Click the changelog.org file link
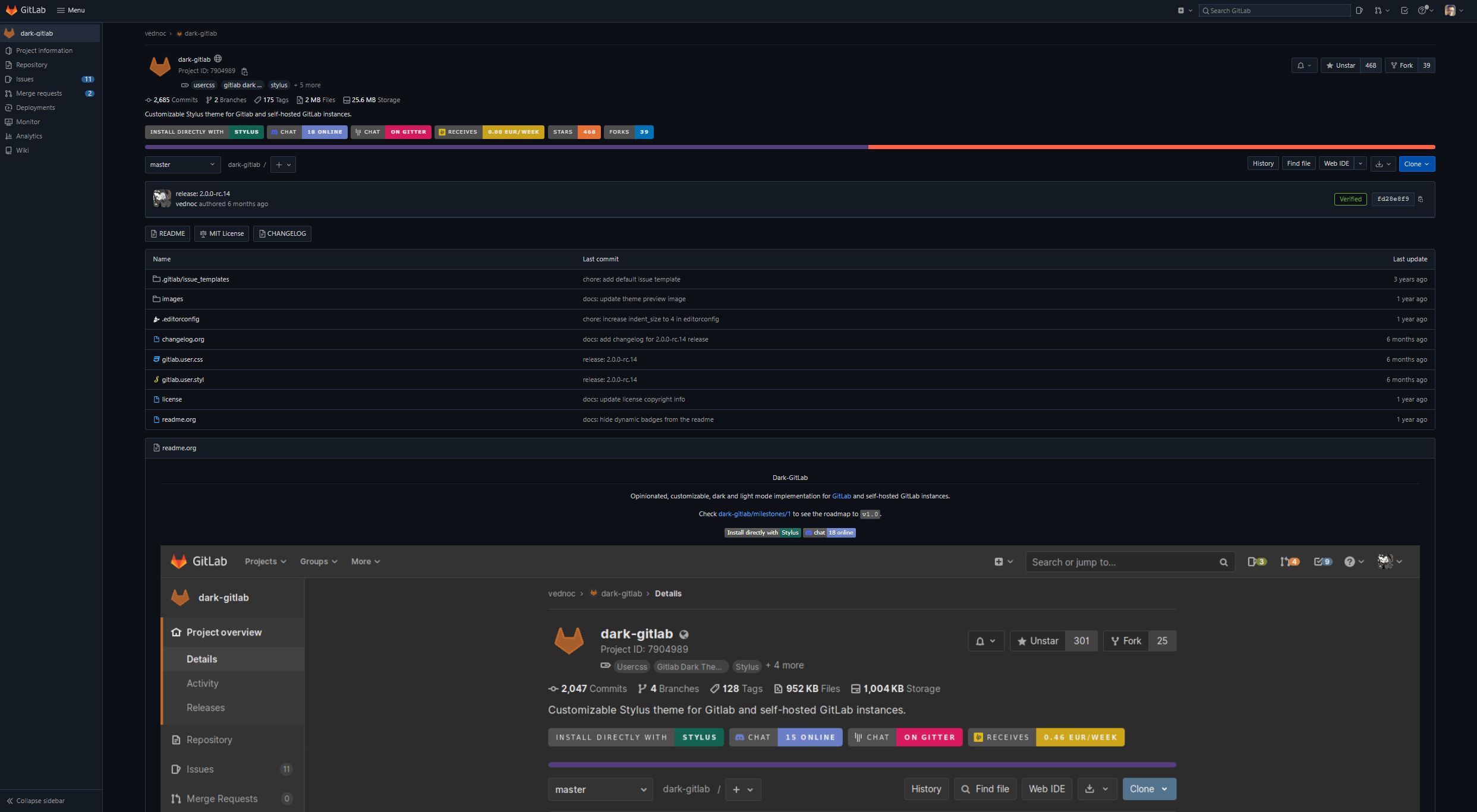1477x812 pixels. pyautogui.click(x=183, y=340)
